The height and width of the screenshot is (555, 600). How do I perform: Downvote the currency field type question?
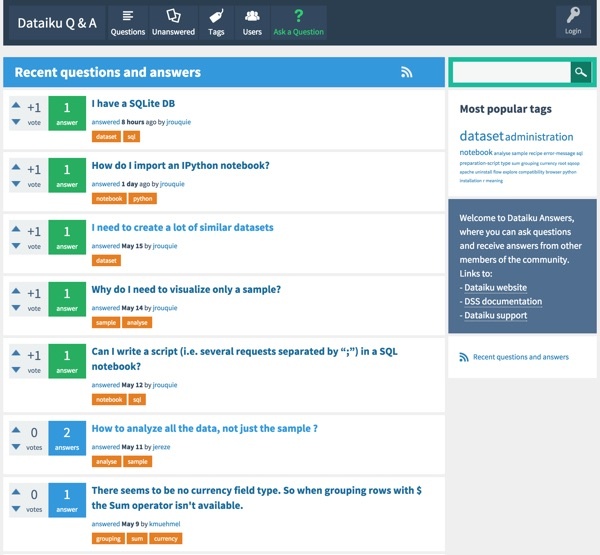click(x=16, y=509)
